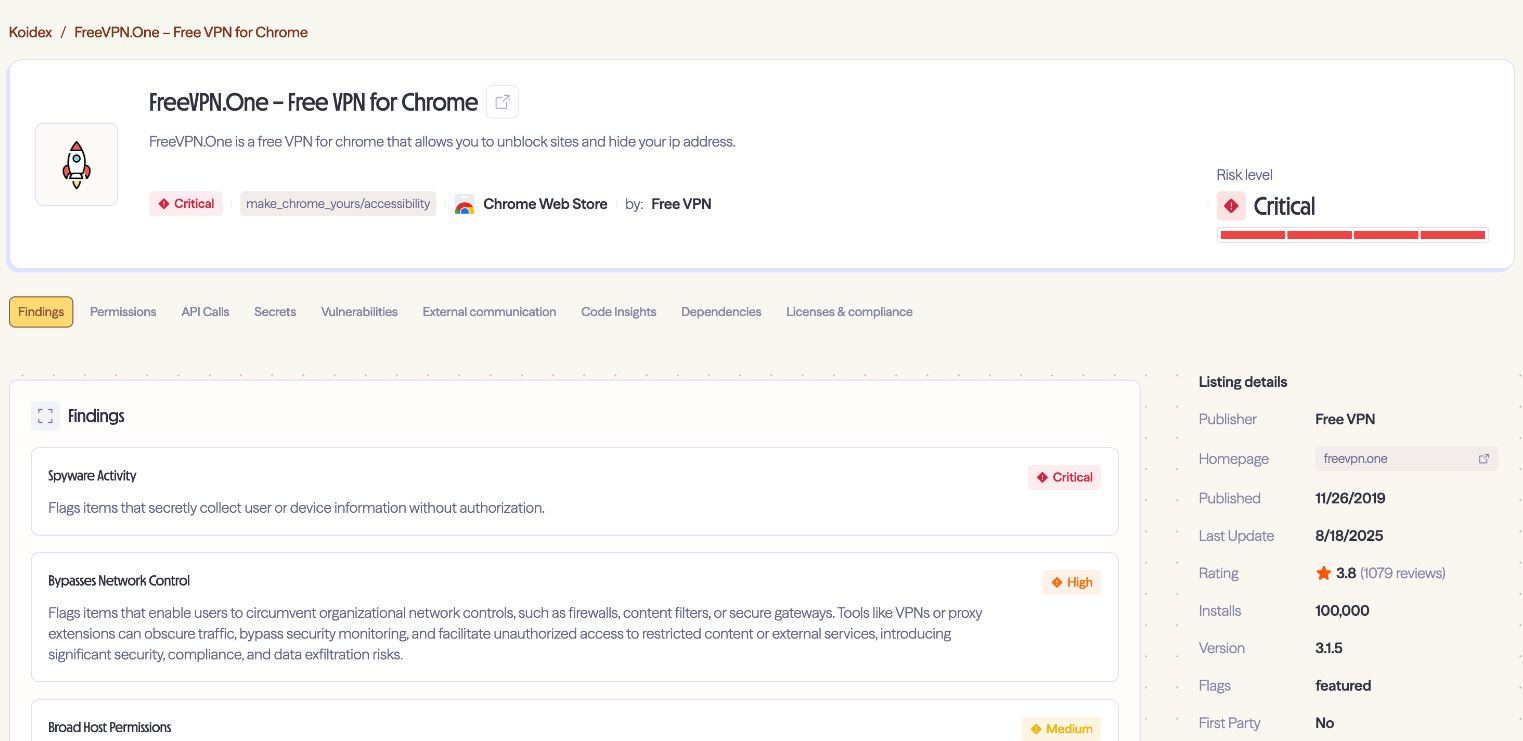Open the Vulnerabilities tab
This screenshot has height=741, width=1523.
click(x=359, y=312)
